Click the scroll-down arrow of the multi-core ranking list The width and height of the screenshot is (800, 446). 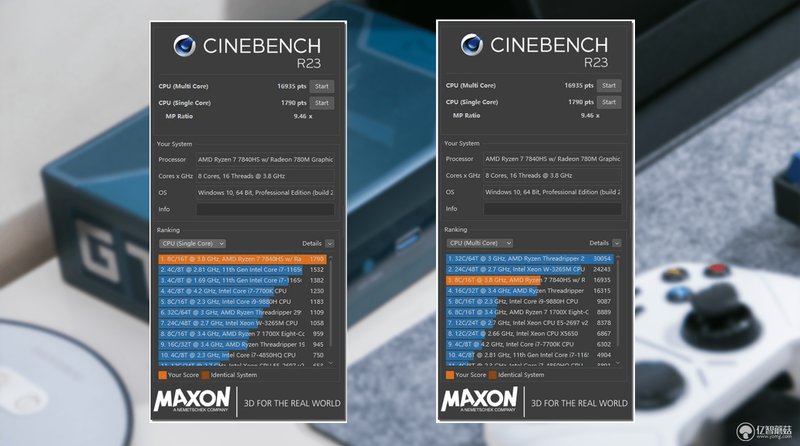[618, 362]
